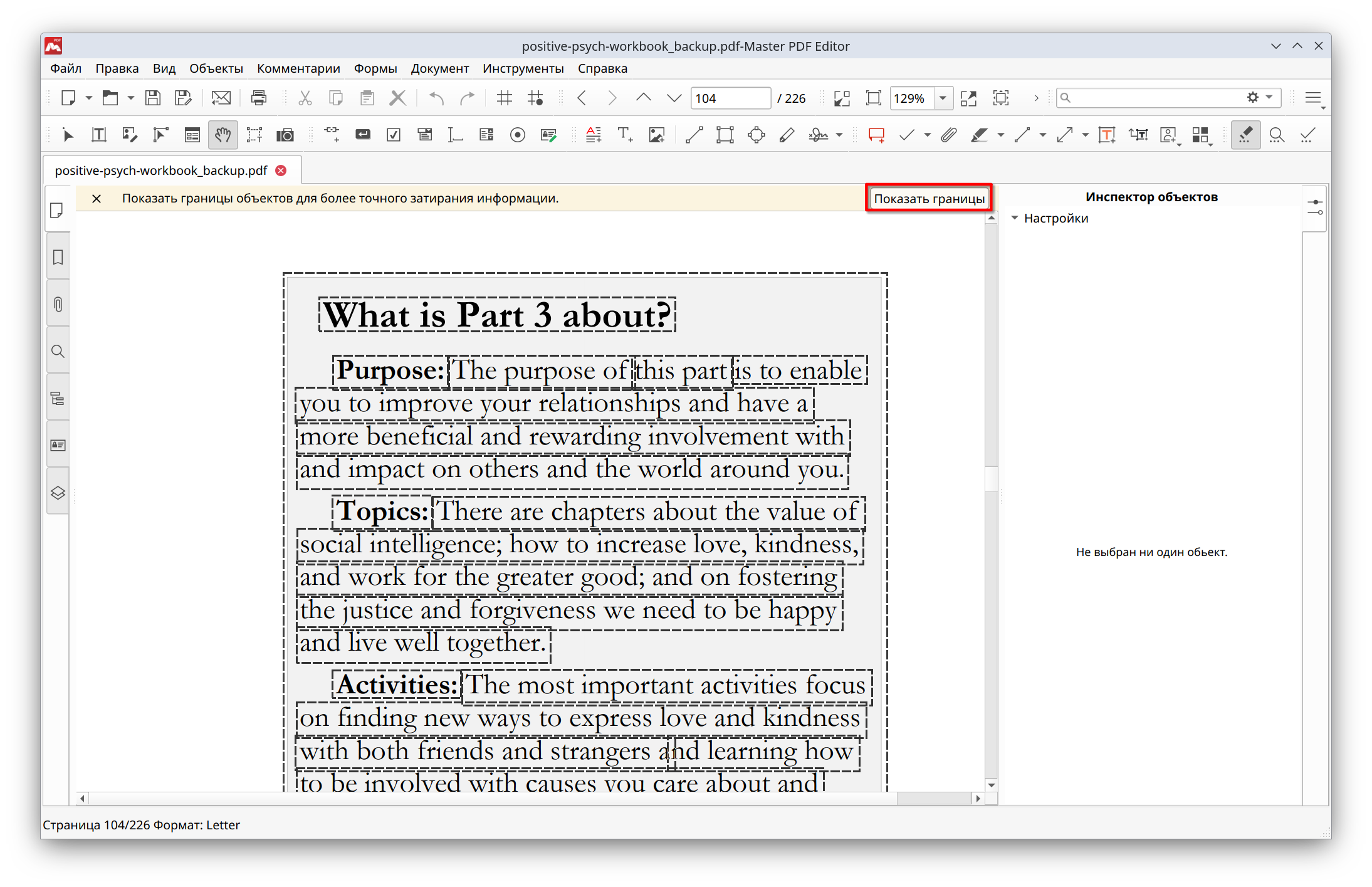Viewport: 1372px width, 887px height.
Task: Print the document icon
Action: click(258, 98)
